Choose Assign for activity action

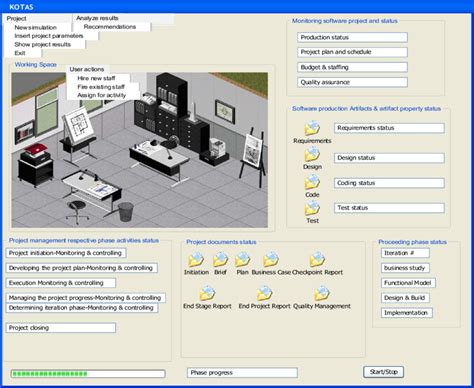(102, 95)
